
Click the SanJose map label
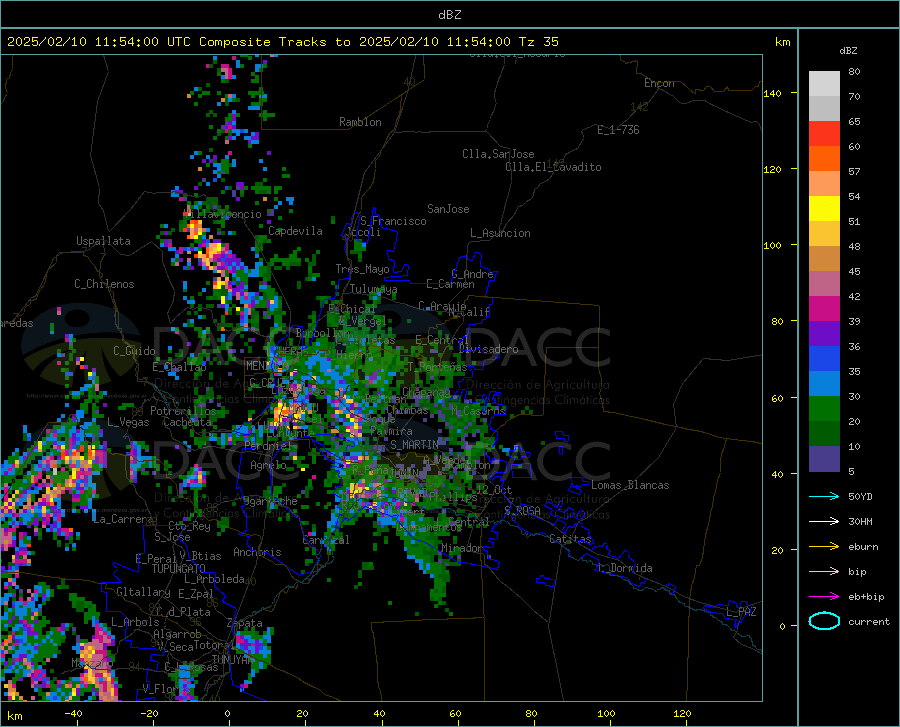point(448,209)
